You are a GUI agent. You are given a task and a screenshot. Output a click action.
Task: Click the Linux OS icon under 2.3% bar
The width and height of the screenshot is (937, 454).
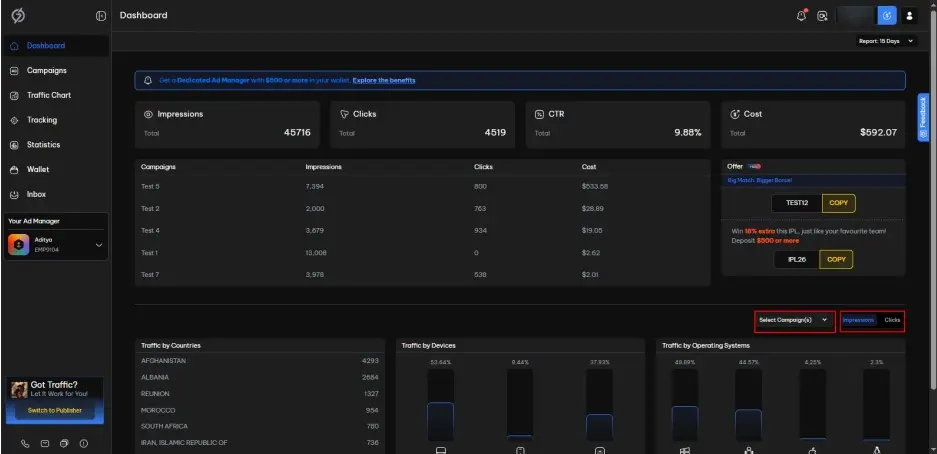click(x=877, y=450)
